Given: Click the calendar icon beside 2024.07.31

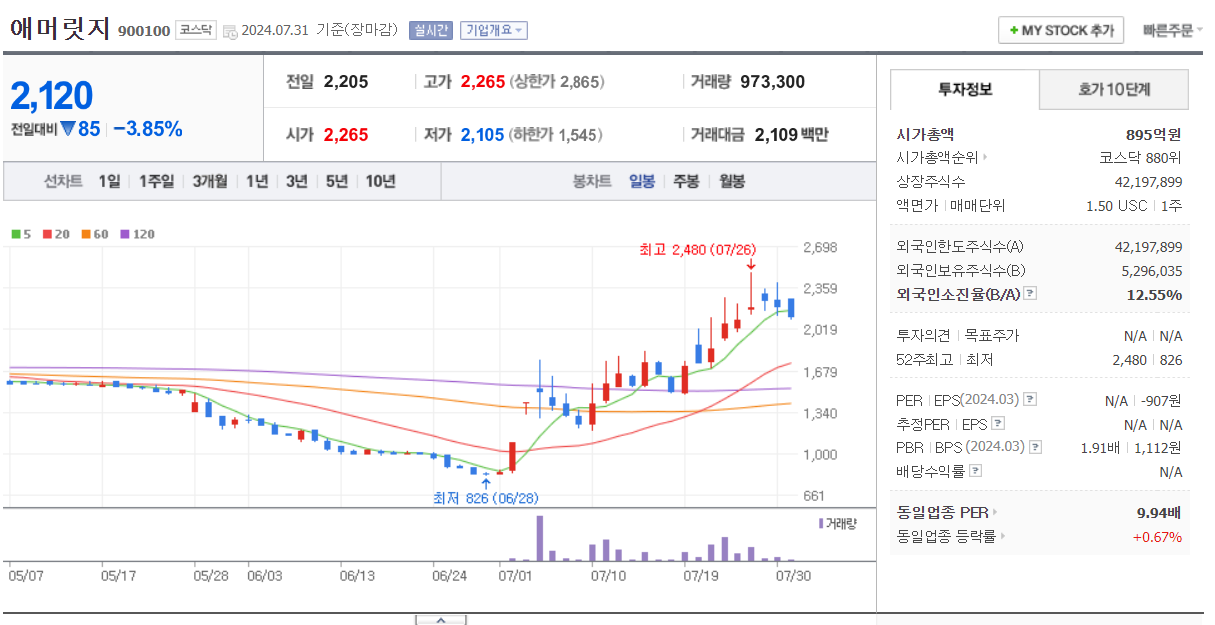Looking at the screenshot, I should [x=230, y=31].
